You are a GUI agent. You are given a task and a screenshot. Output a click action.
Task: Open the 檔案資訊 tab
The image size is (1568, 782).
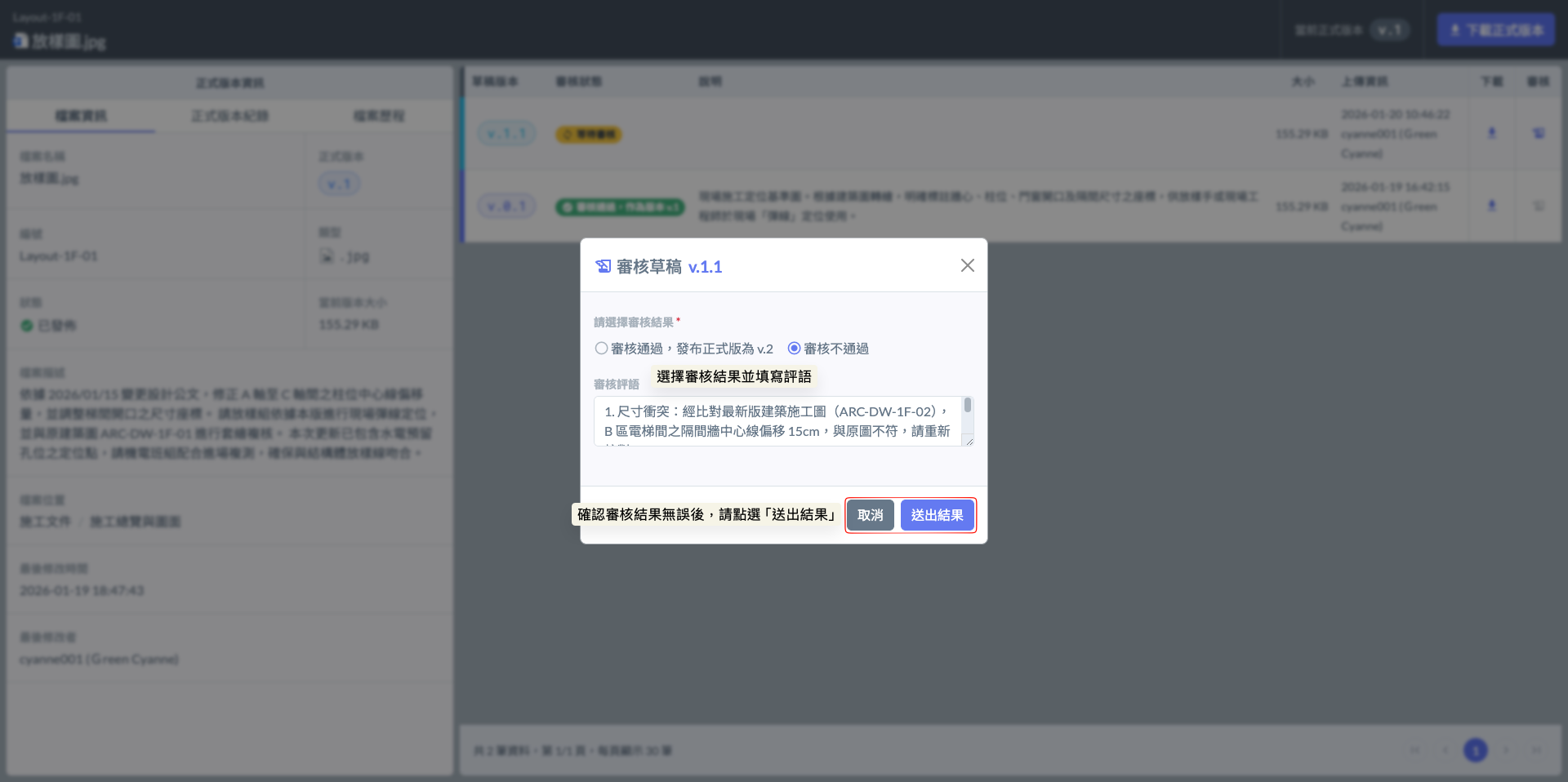click(x=81, y=116)
